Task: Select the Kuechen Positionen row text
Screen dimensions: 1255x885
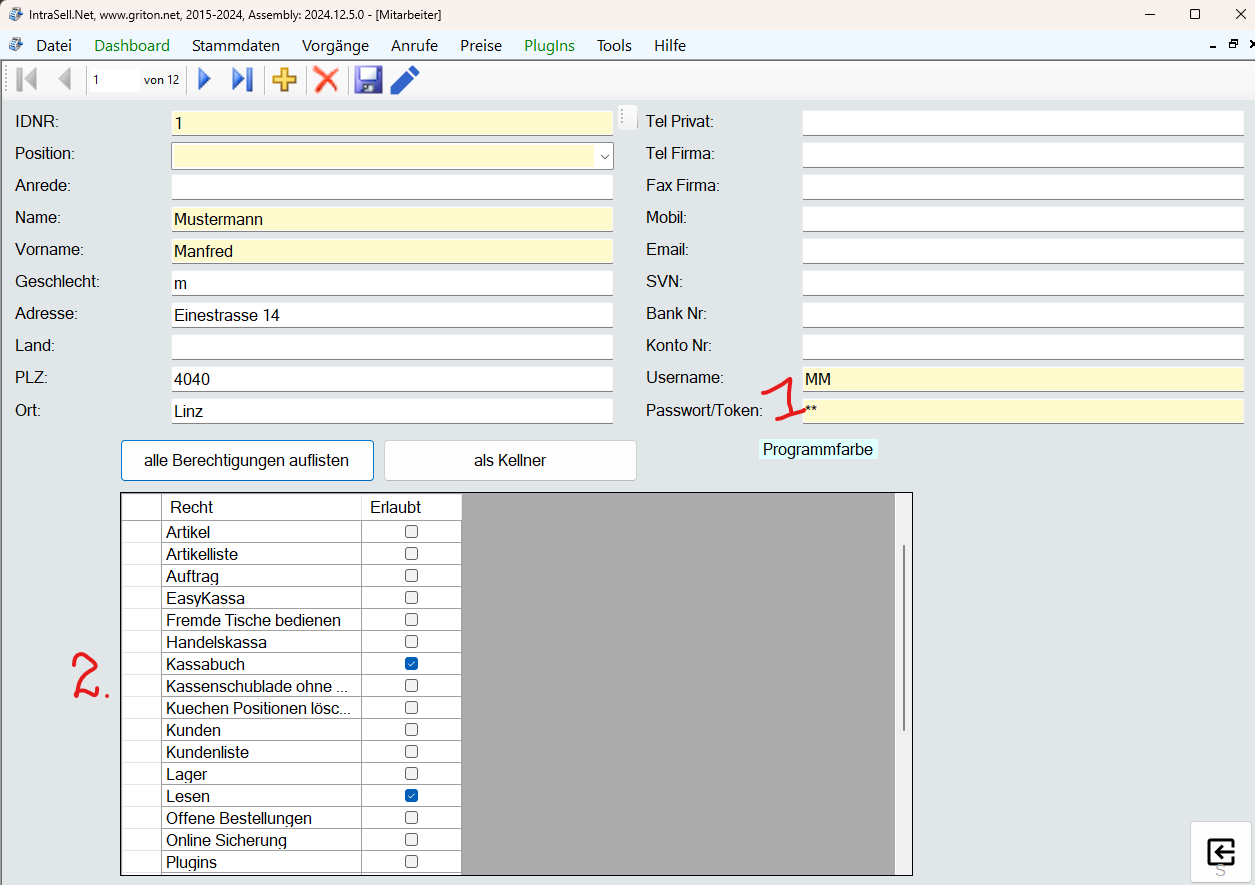Action: 258,708
